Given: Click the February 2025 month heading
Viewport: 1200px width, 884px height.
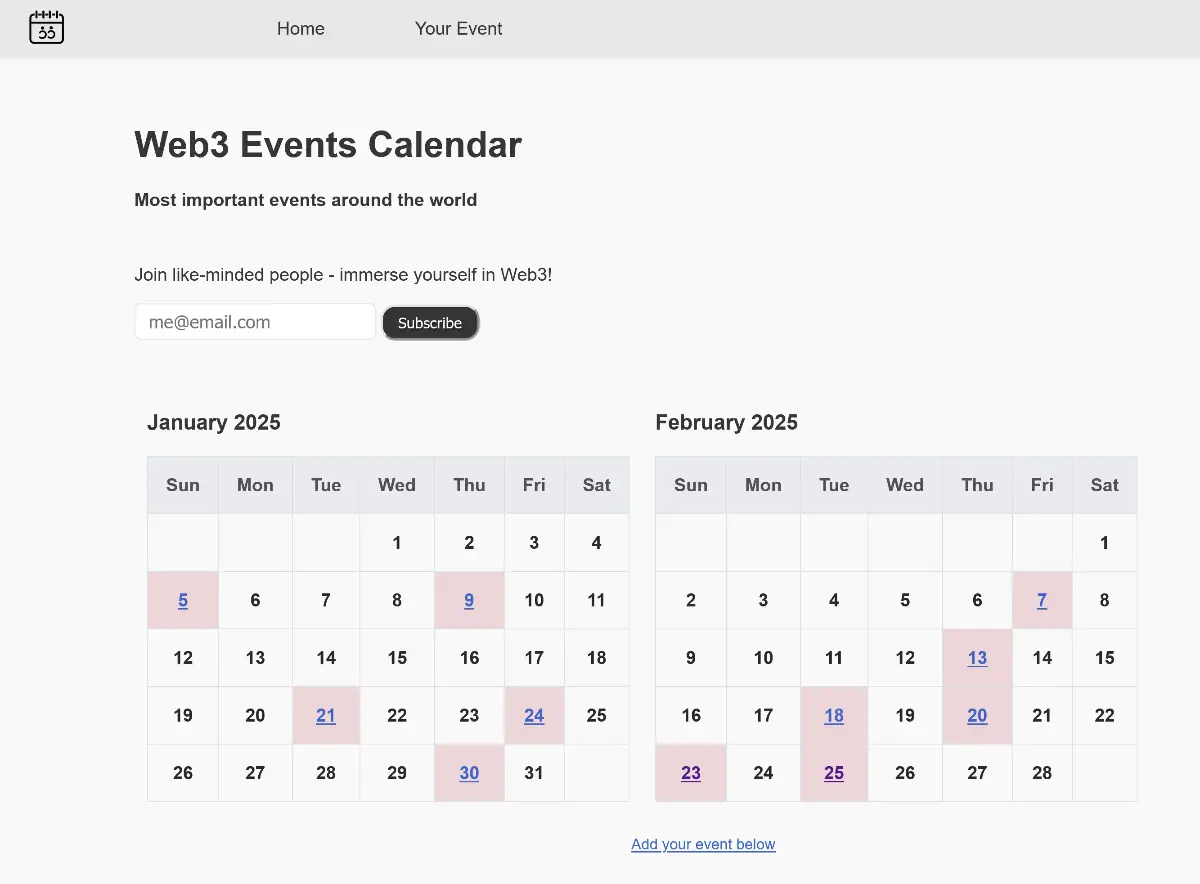Looking at the screenshot, I should coord(726,422).
